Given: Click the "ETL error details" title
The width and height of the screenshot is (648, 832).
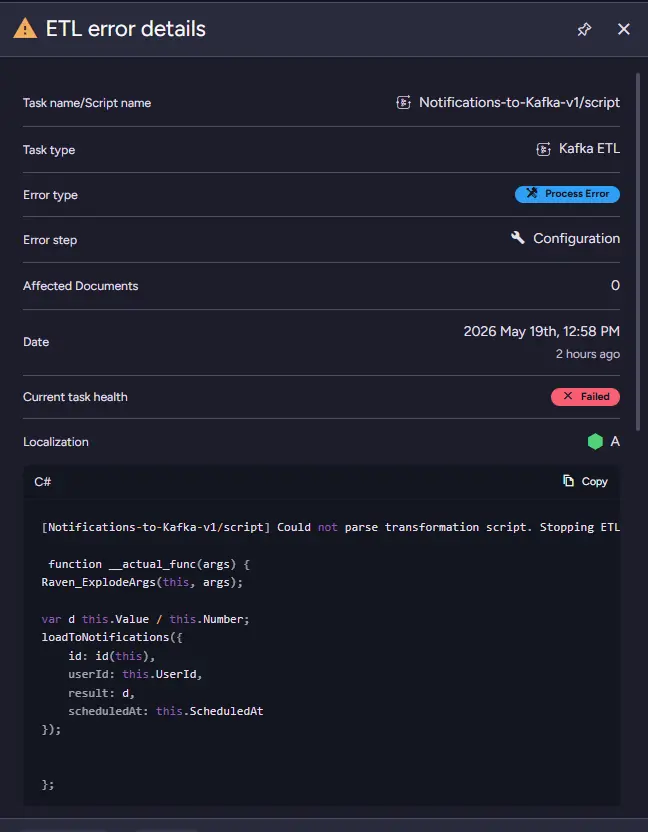Looking at the screenshot, I should pos(126,29).
